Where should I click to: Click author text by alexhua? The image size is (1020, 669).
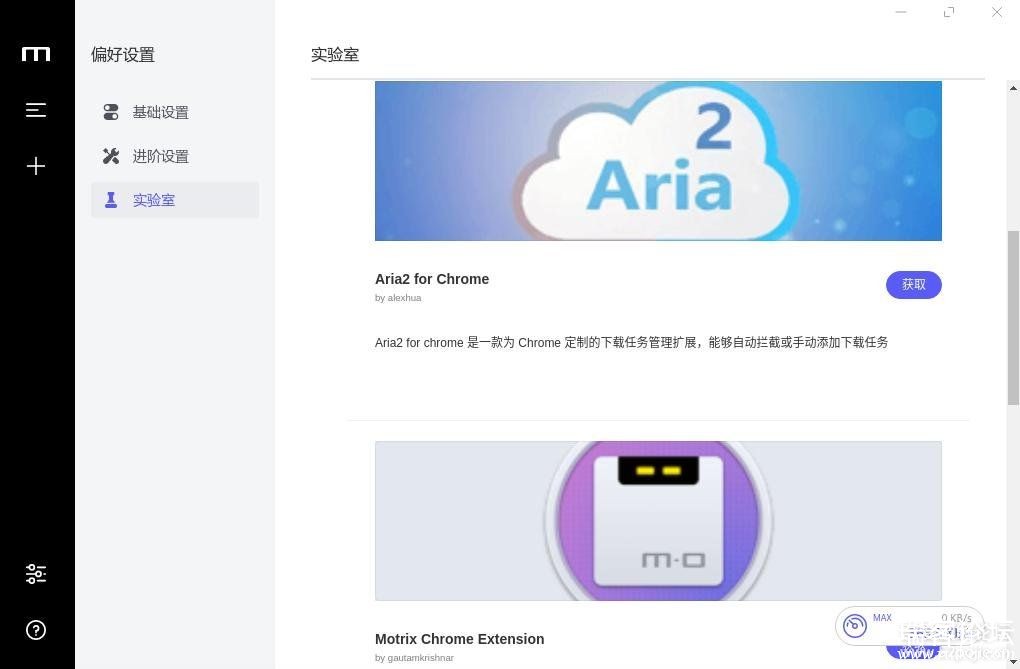pos(398,298)
